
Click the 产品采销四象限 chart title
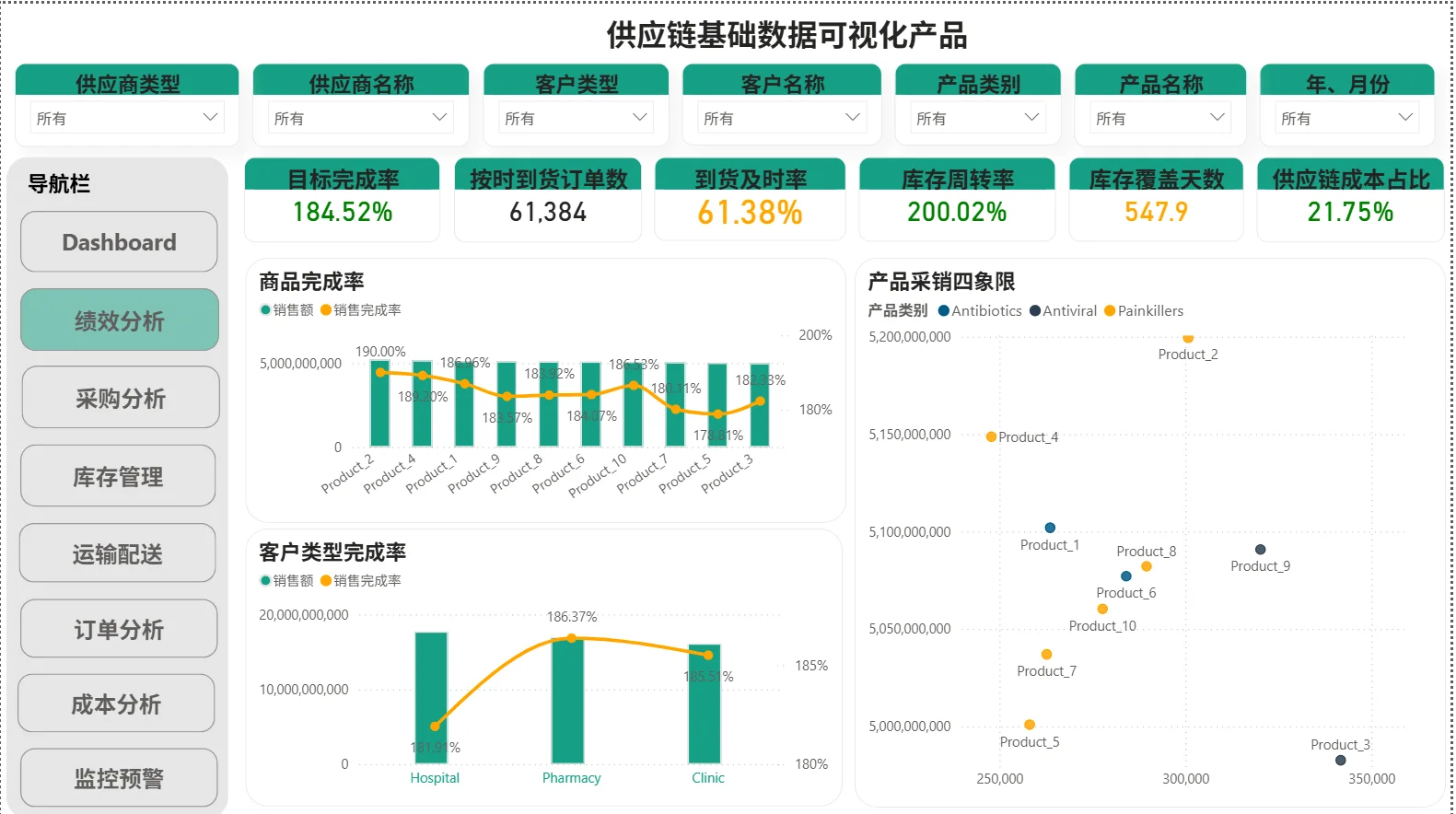941,282
